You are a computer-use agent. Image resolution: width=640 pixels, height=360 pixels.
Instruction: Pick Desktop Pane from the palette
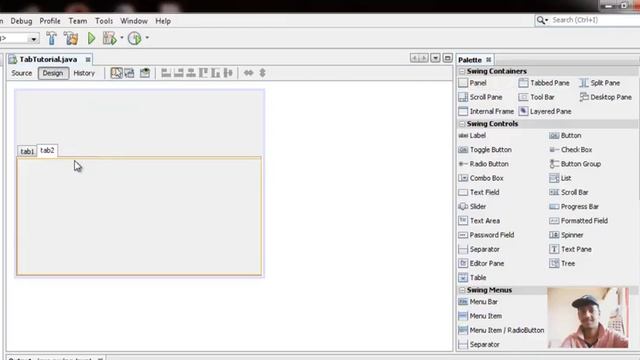[606, 97]
